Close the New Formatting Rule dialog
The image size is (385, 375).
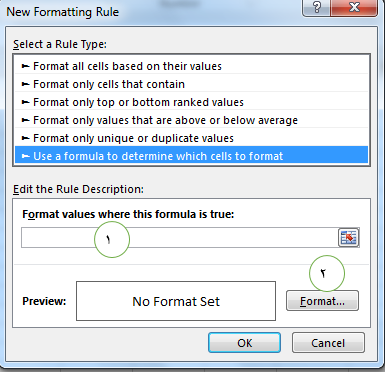(x=354, y=7)
